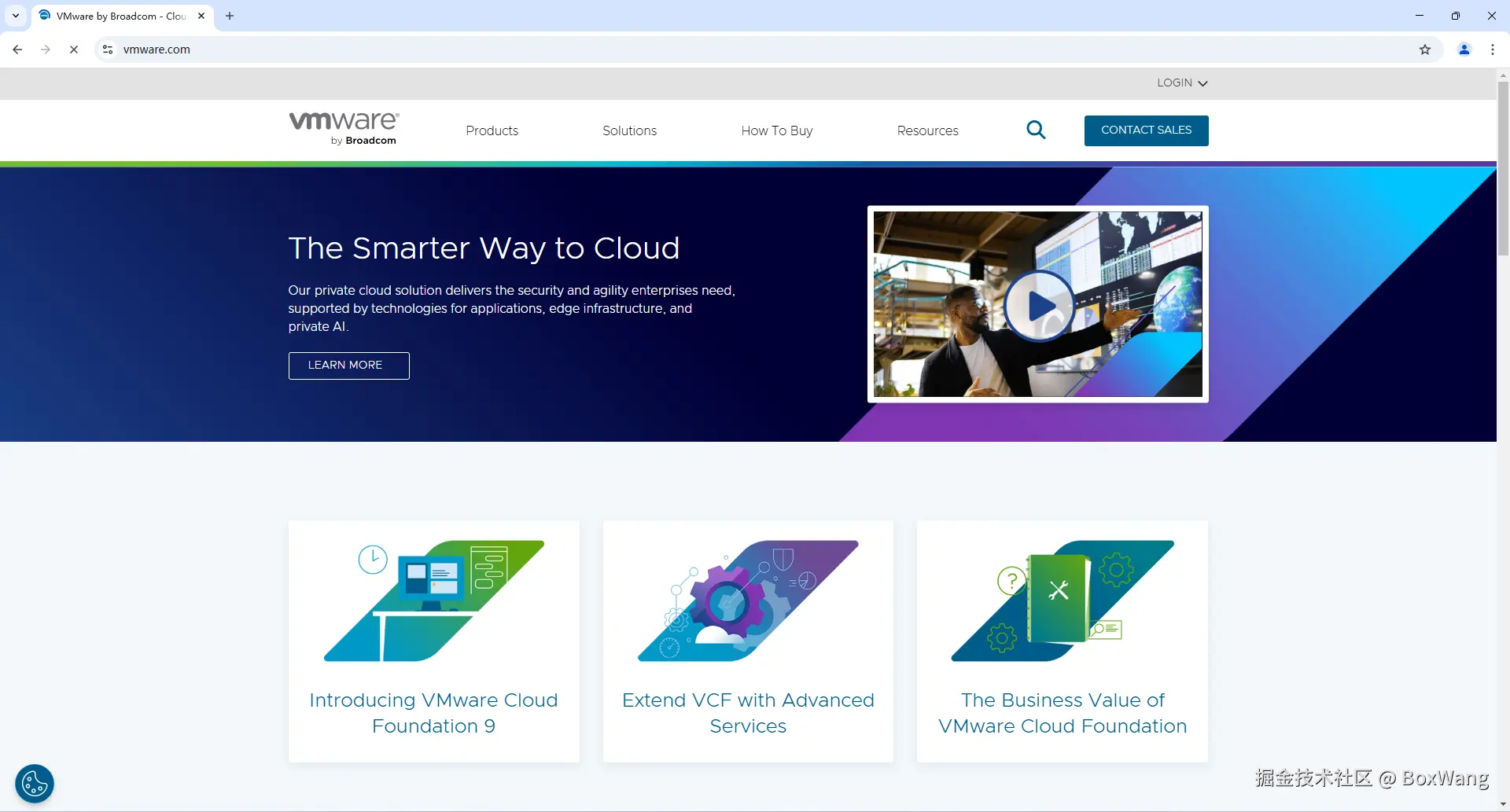Open Extend VCF with Advanced Services link
This screenshot has width=1510, height=812.
pyautogui.click(x=748, y=713)
